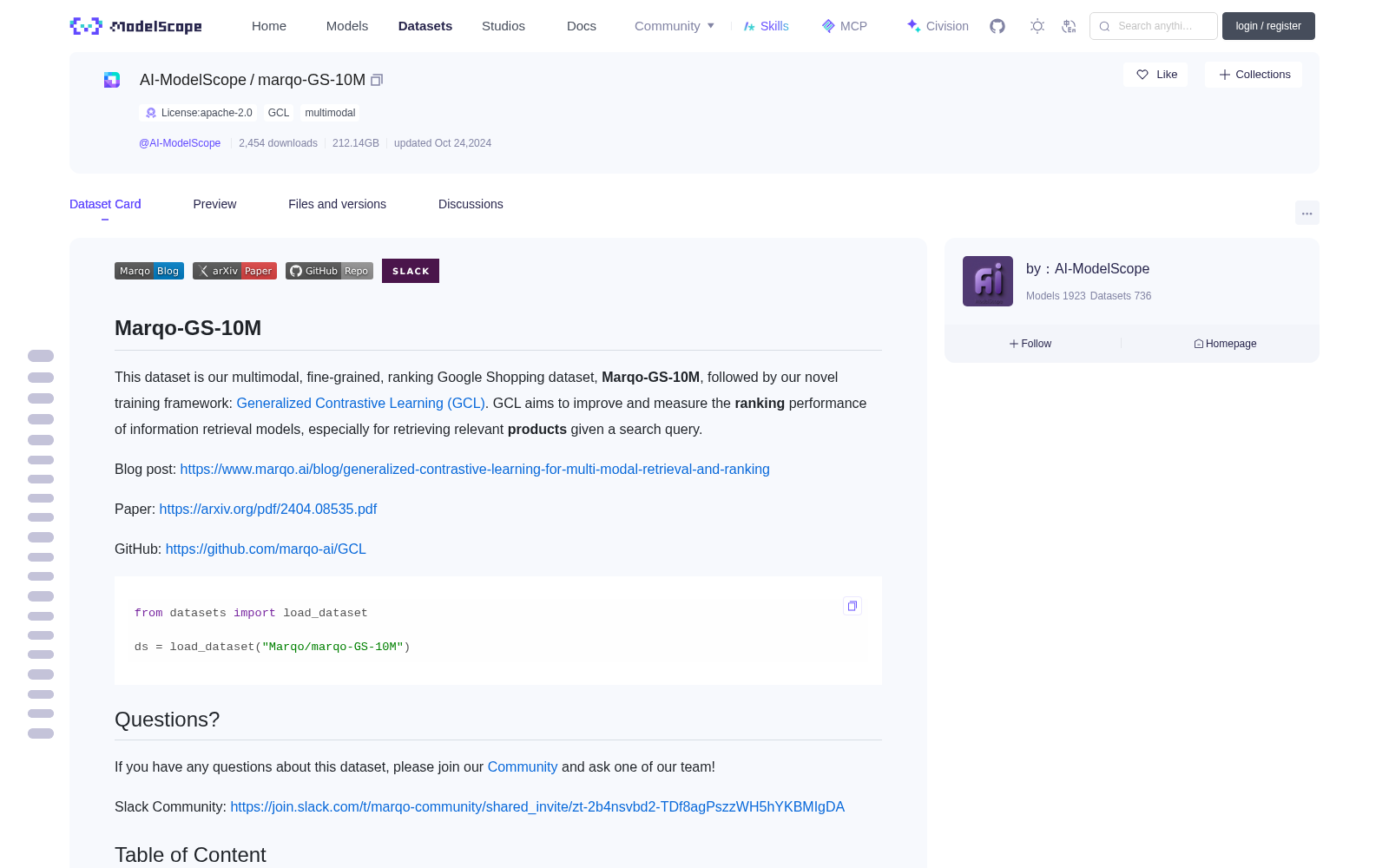Open the GitHub Repo badge
Image resolution: width=1389 pixels, height=868 pixels.
(329, 271)
